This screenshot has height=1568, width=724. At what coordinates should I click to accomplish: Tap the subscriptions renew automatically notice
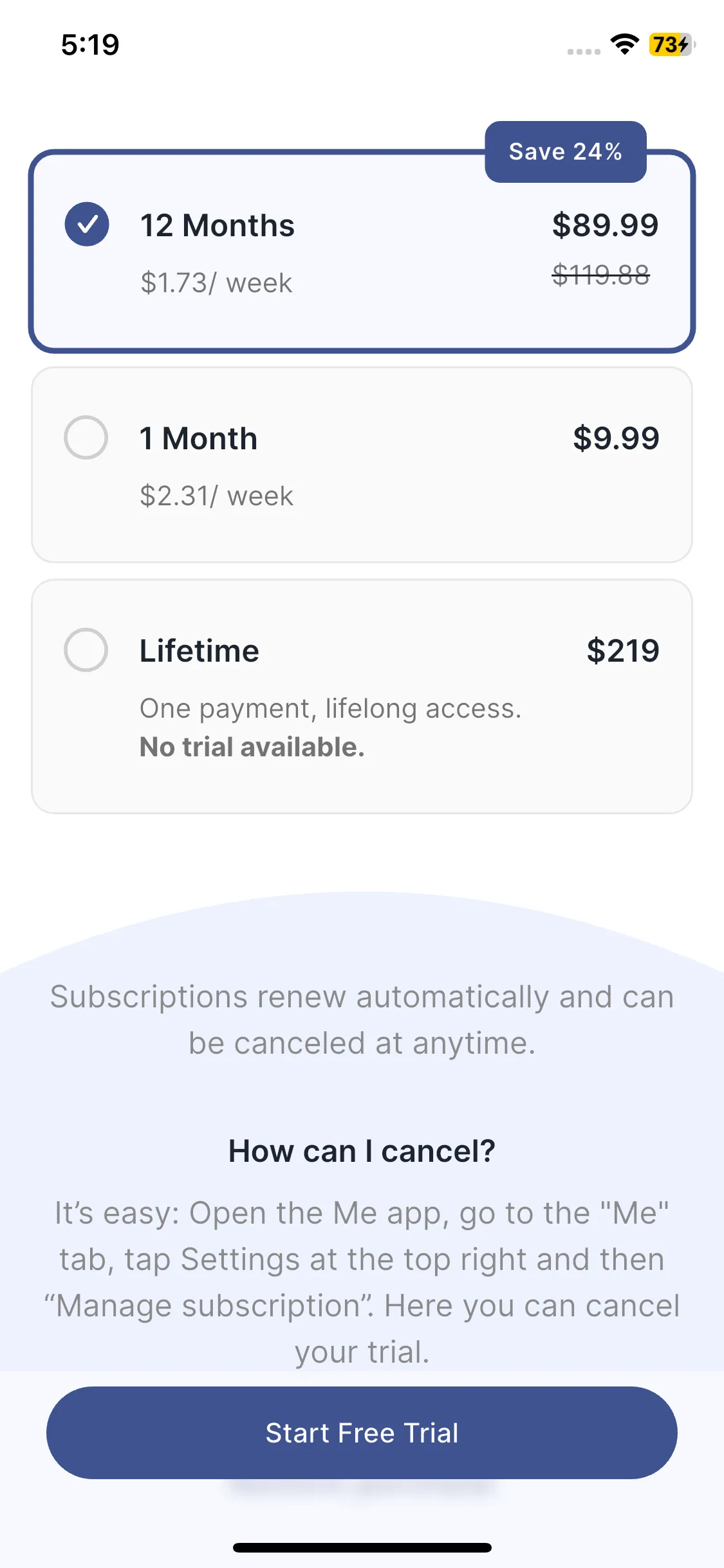[x=362, y=1020]
